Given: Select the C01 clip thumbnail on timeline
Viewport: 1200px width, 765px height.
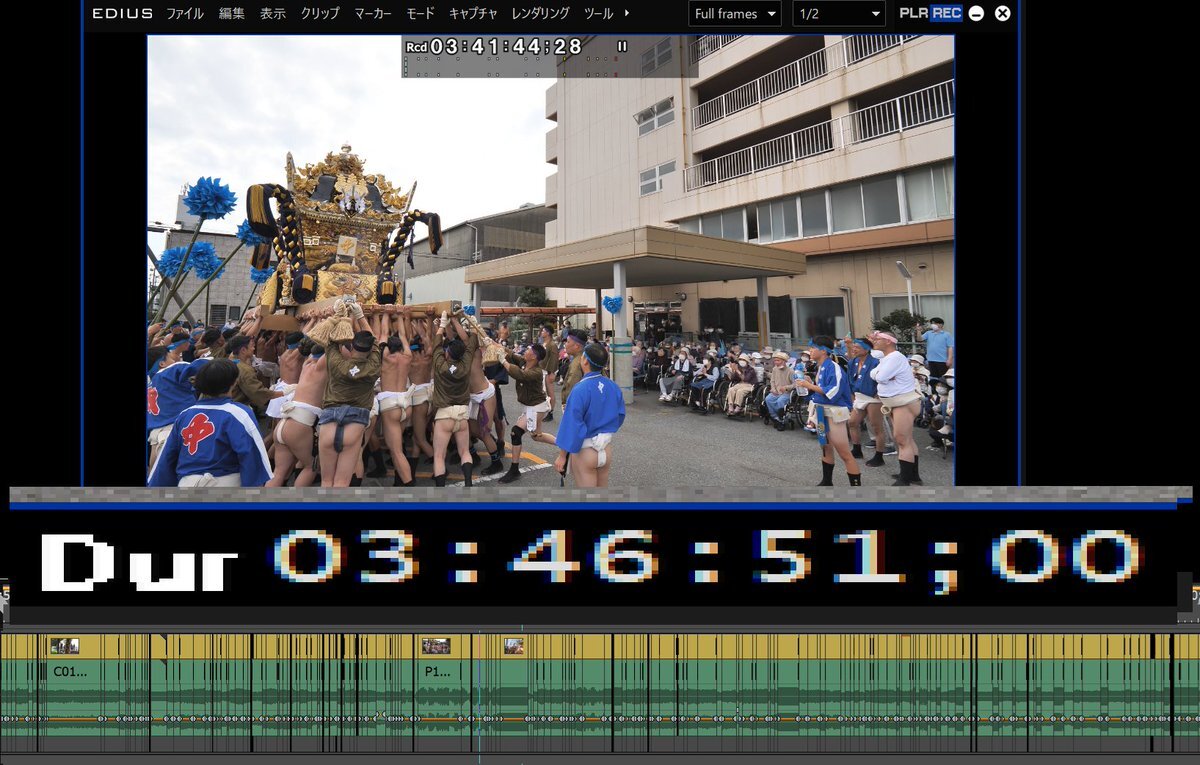Looking at the screenshot, I should [x=65, y=646].
